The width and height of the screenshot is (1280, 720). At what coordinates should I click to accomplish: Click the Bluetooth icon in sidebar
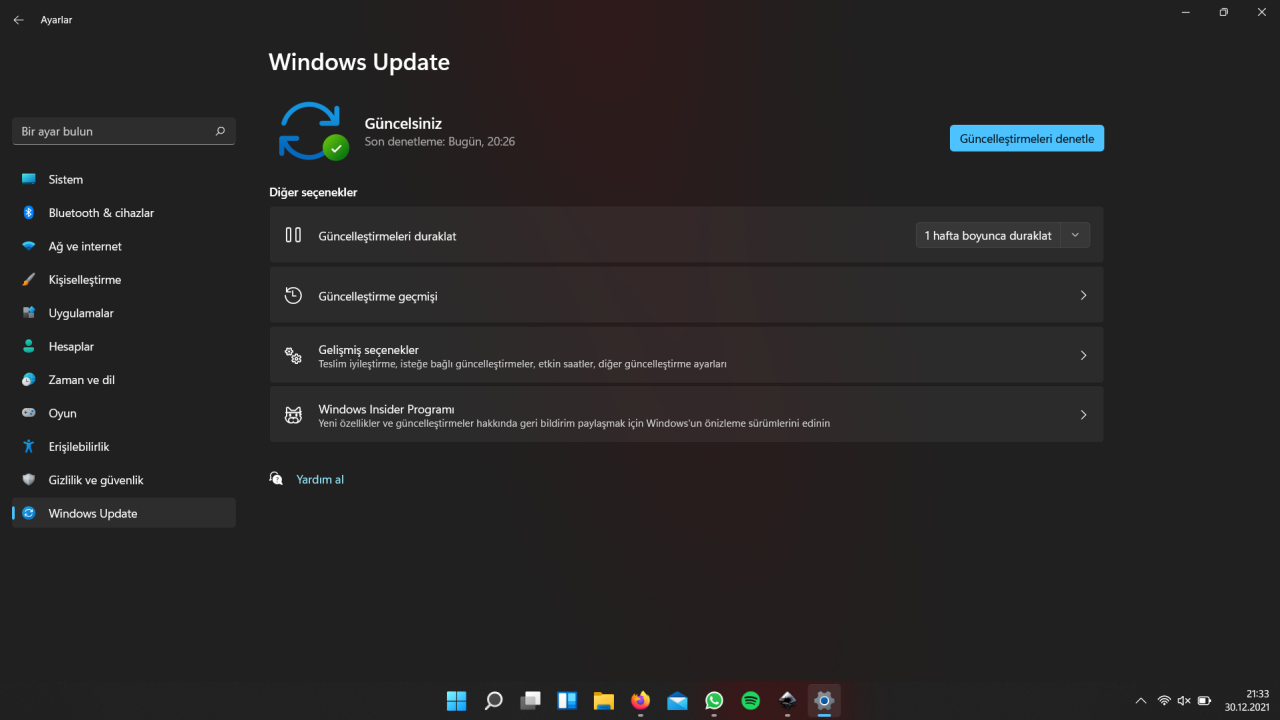coord(29,213)
